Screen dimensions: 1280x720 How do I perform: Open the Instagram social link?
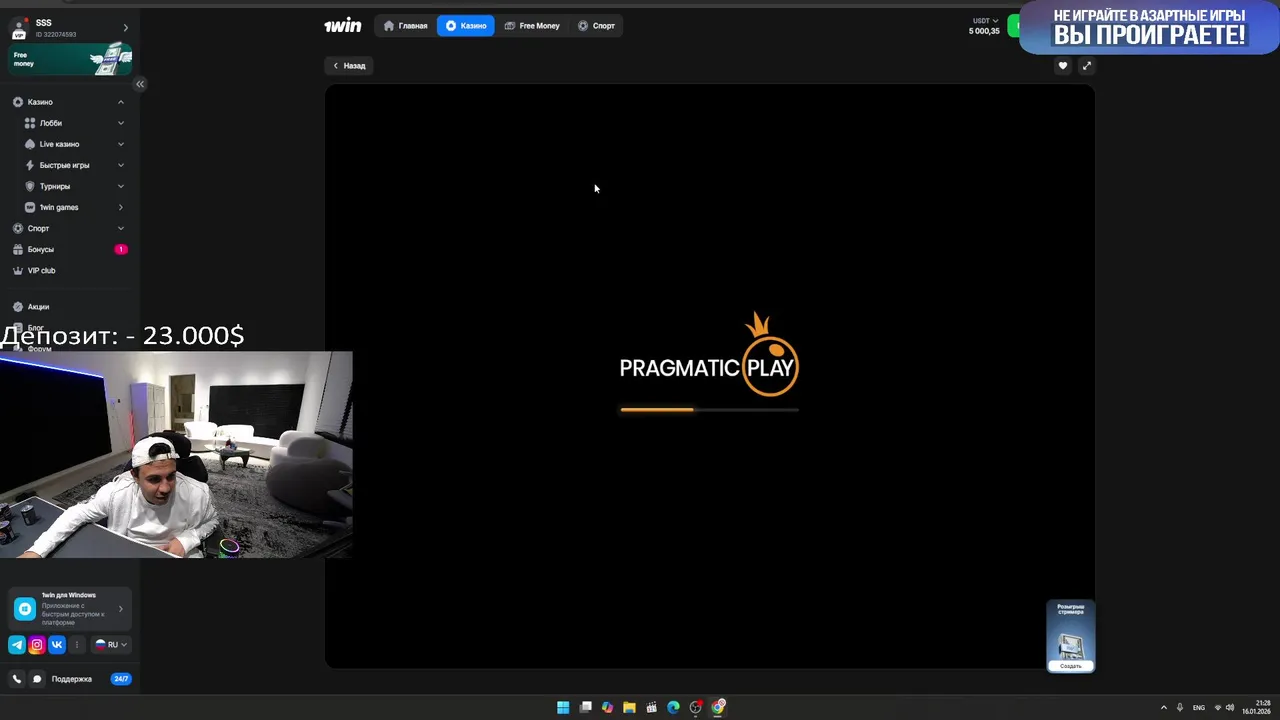pos(37,645)
